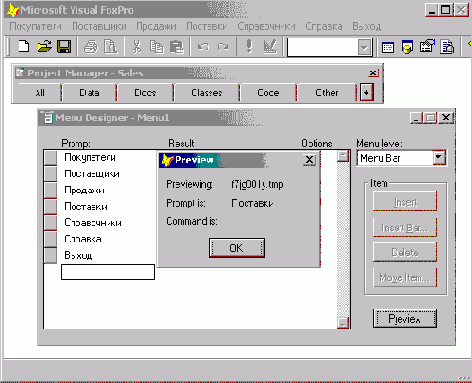Screen dimensions: 472x383
Task: Click the Print toolbar icon
Action: click(91, 46)
